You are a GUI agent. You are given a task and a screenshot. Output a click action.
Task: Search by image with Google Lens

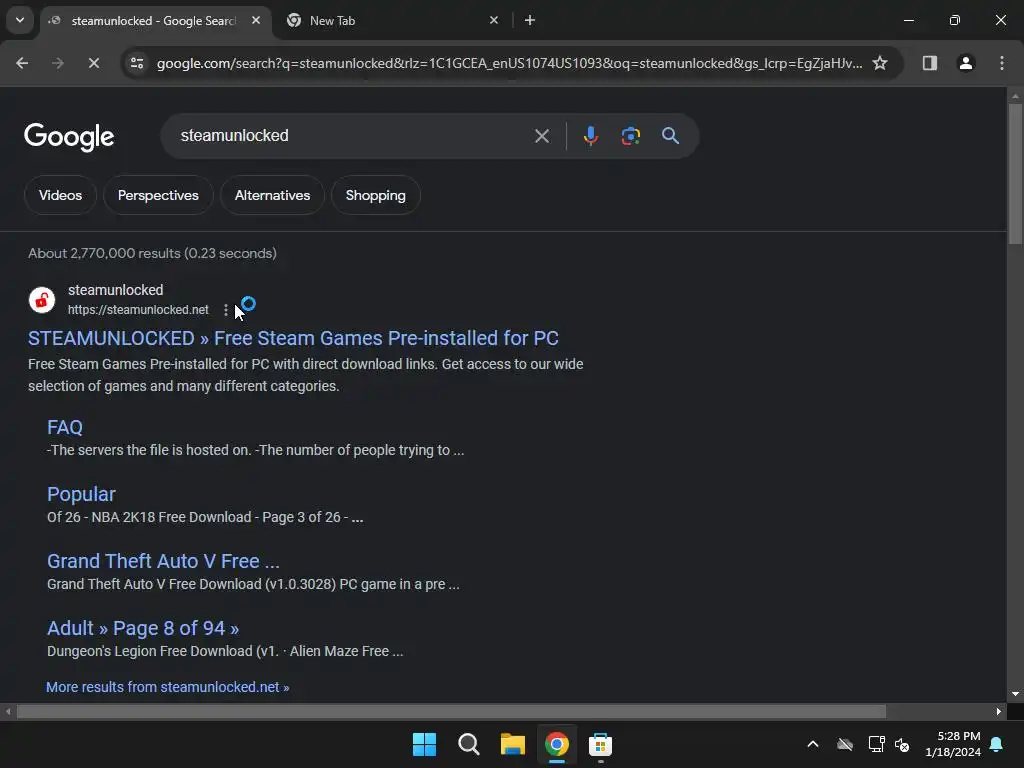click(x=630, y=136)
